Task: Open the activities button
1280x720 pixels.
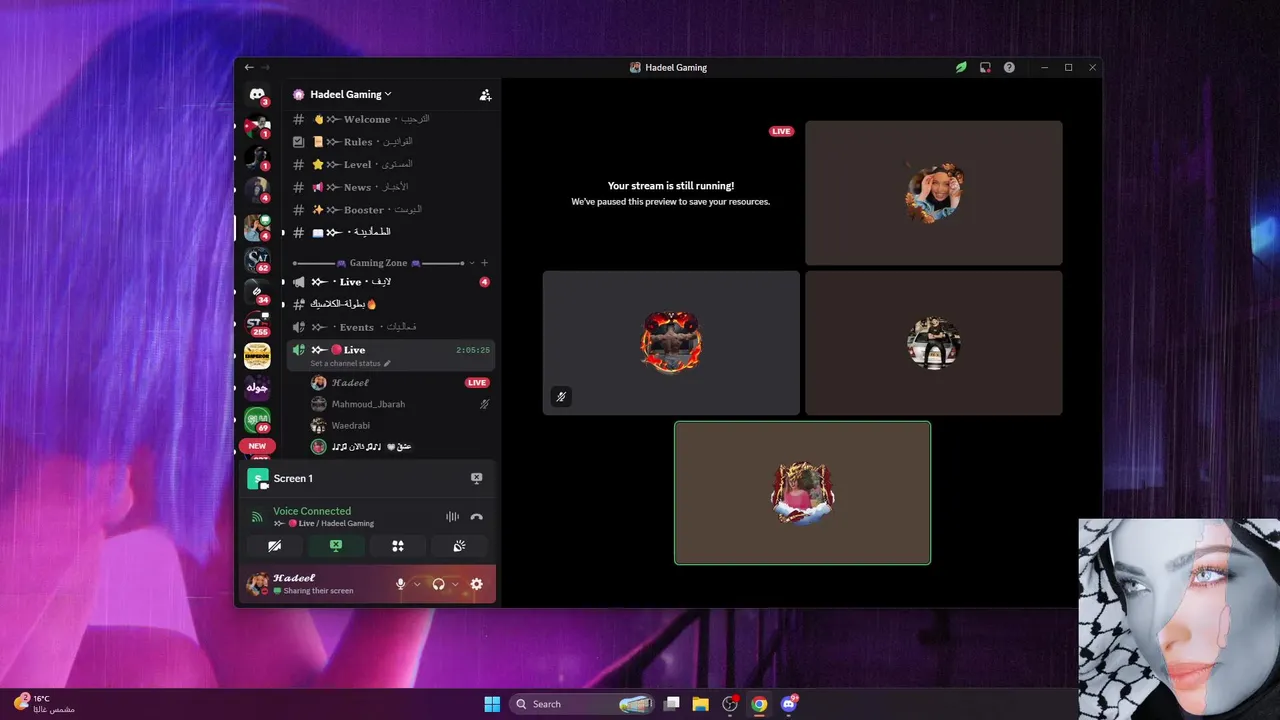Action: [397, 546]
